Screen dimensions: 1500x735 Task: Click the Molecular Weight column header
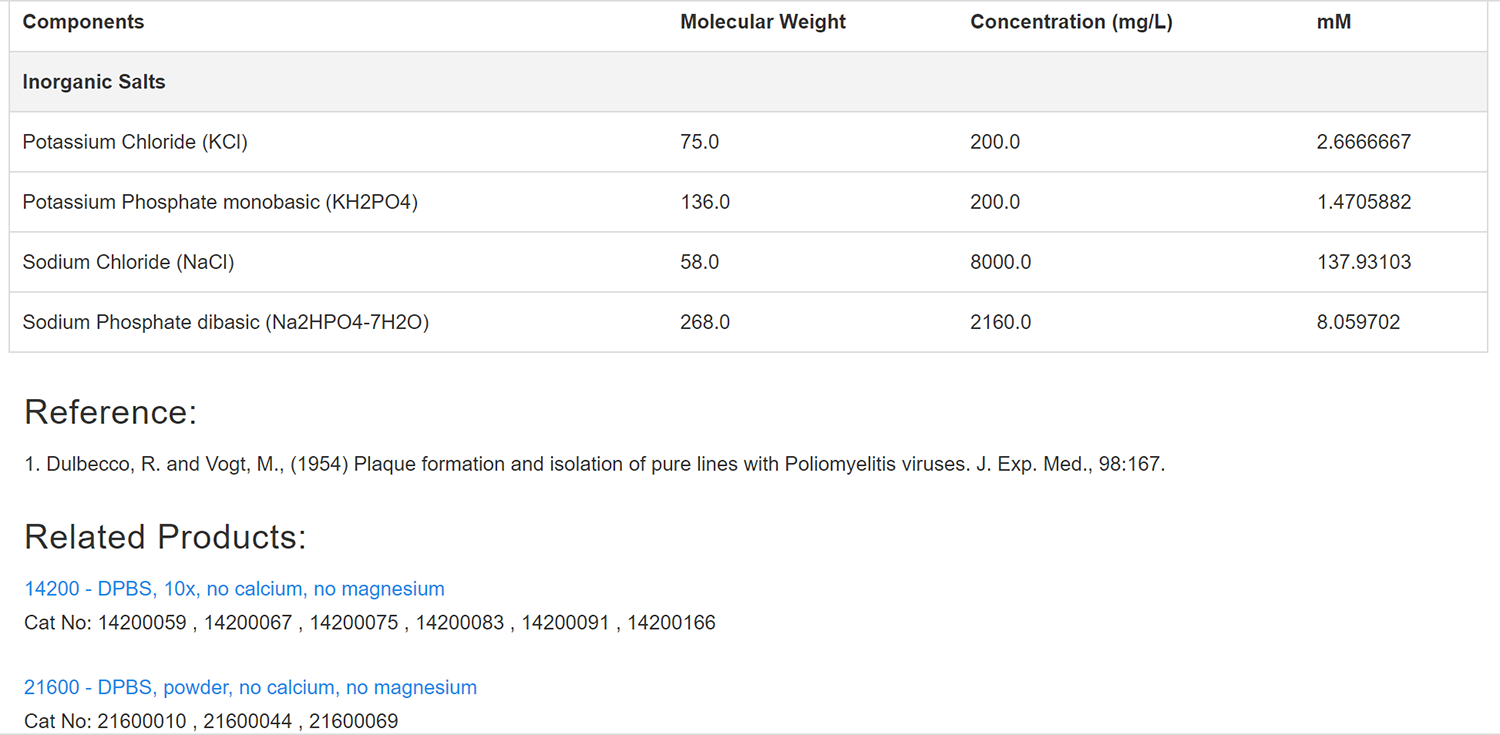point(763,22)
